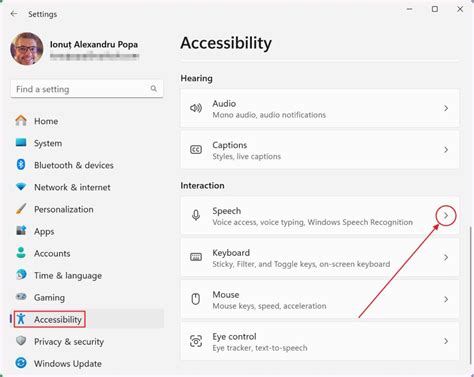Click the Gaming controller icon
The image size is (474, 377).
pyautogui.click(x=21, y=297)
